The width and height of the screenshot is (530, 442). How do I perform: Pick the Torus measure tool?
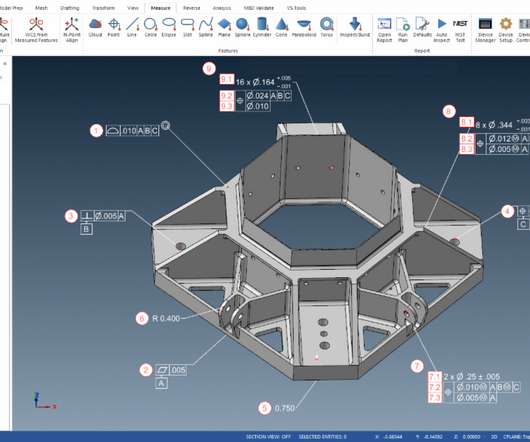(327, 27)
